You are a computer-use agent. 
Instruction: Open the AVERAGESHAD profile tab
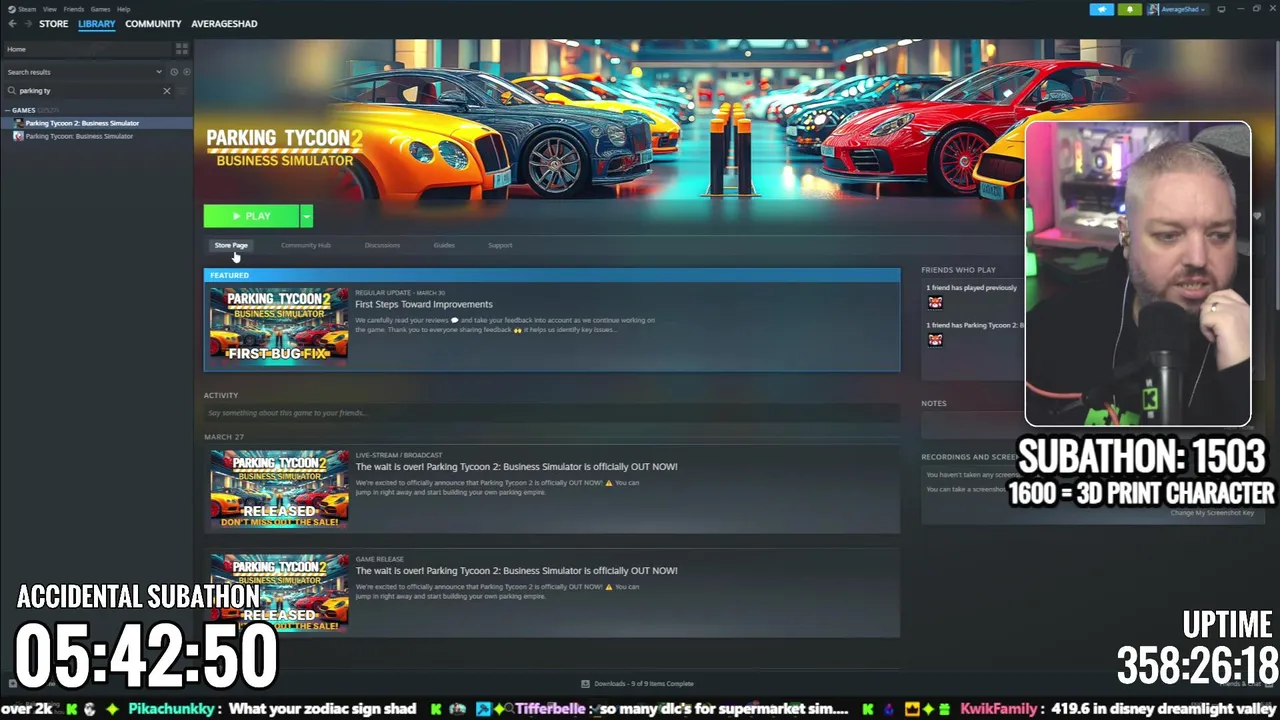pos(224,24)
